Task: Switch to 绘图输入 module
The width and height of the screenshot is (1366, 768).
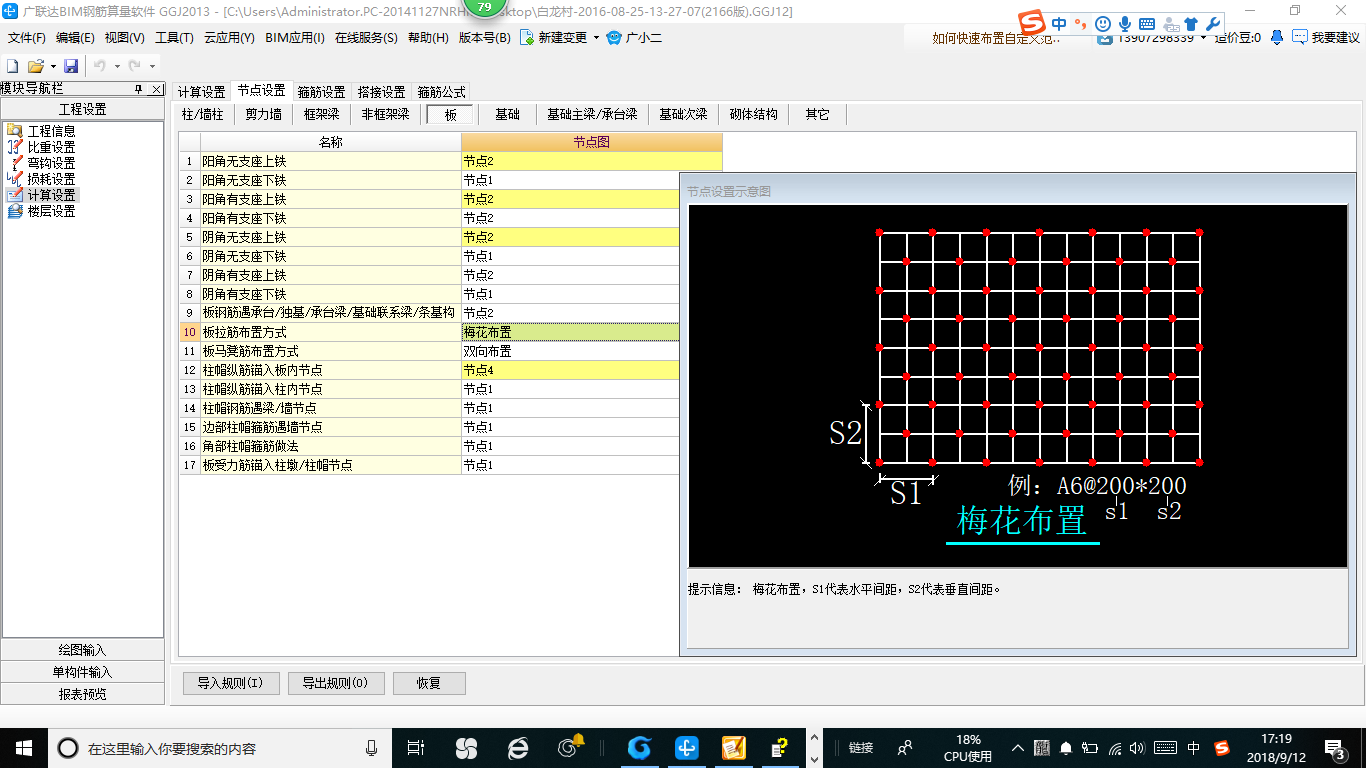Action: click(82, 650)
